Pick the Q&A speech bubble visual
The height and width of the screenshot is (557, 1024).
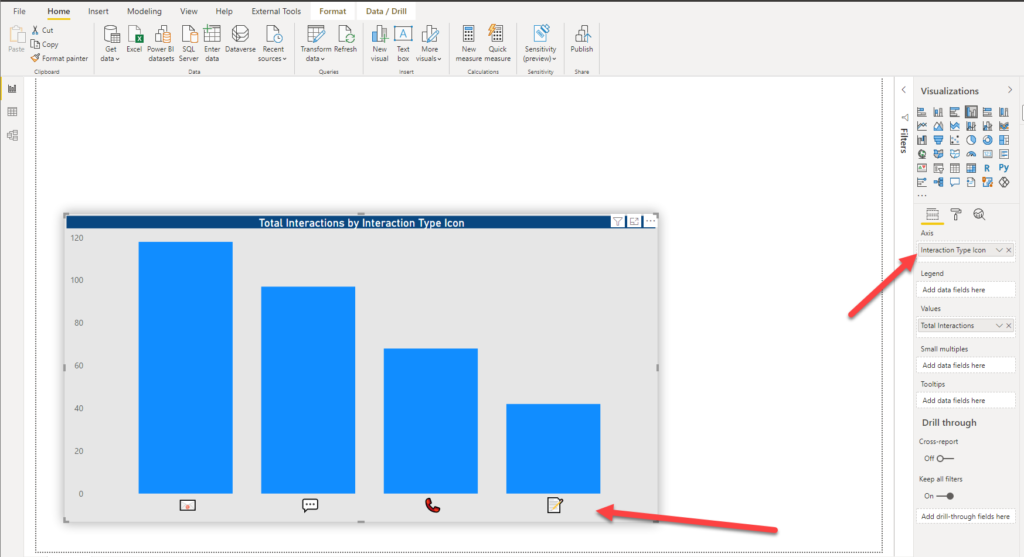pos(955,182)
